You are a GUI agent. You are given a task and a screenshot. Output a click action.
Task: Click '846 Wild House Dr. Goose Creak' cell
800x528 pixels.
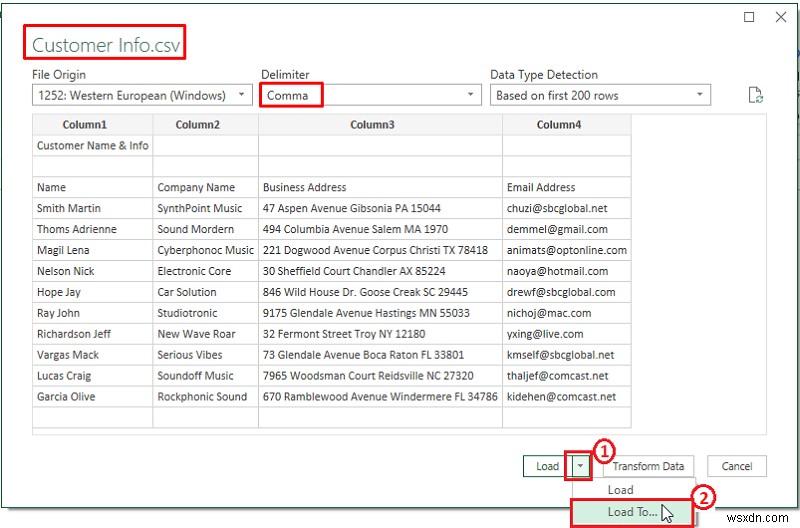[381, 292]
